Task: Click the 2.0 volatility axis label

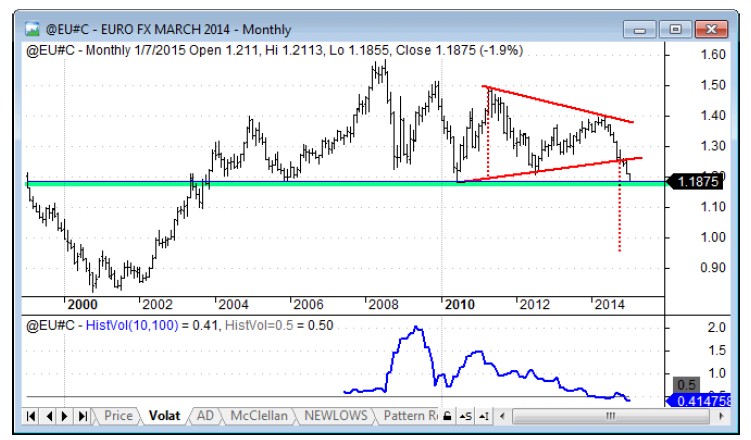Action: 717,328
